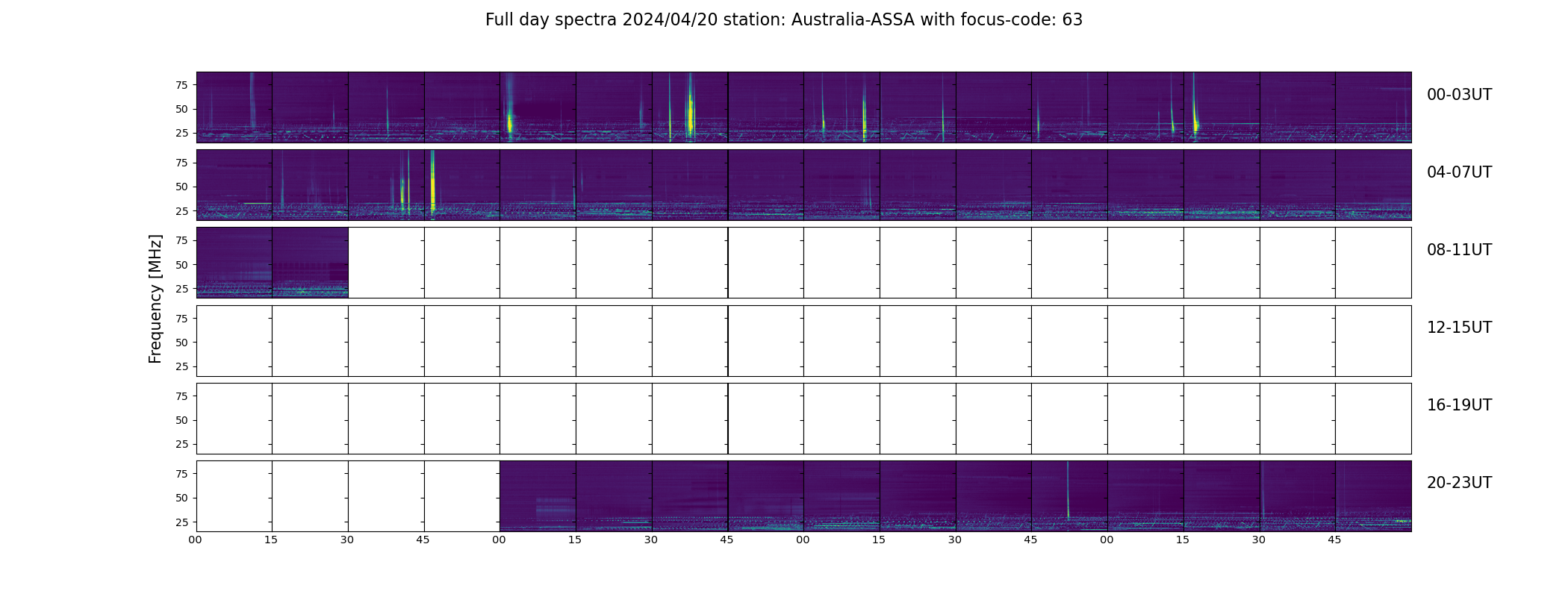Click the last '45' tick on the bottom time axis
Screen dimensions: 1568x597
1334,540
